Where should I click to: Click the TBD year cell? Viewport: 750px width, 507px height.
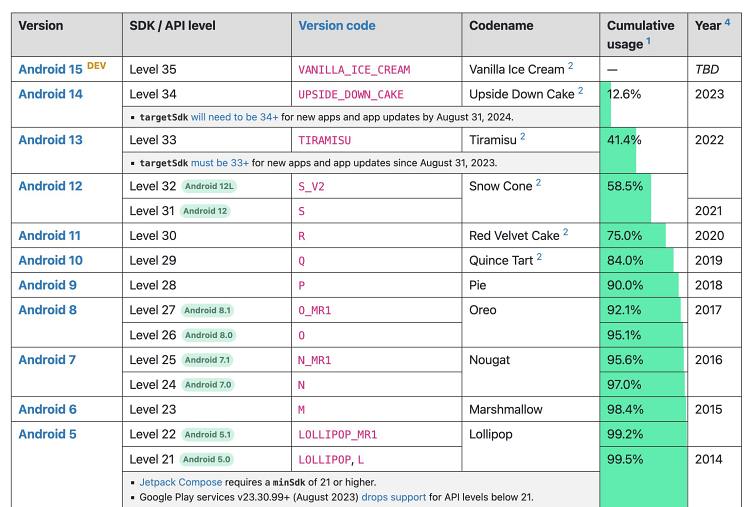click(x=715, y=69)
